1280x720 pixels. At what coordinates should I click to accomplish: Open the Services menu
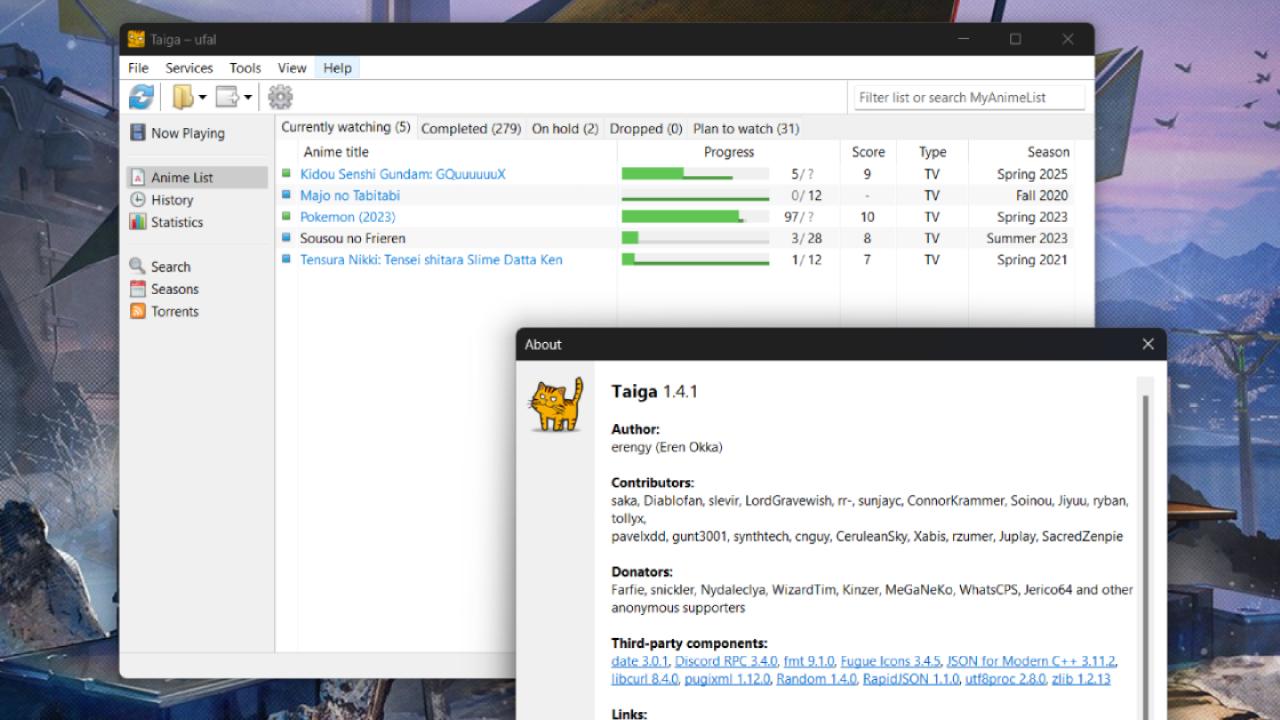189,68
